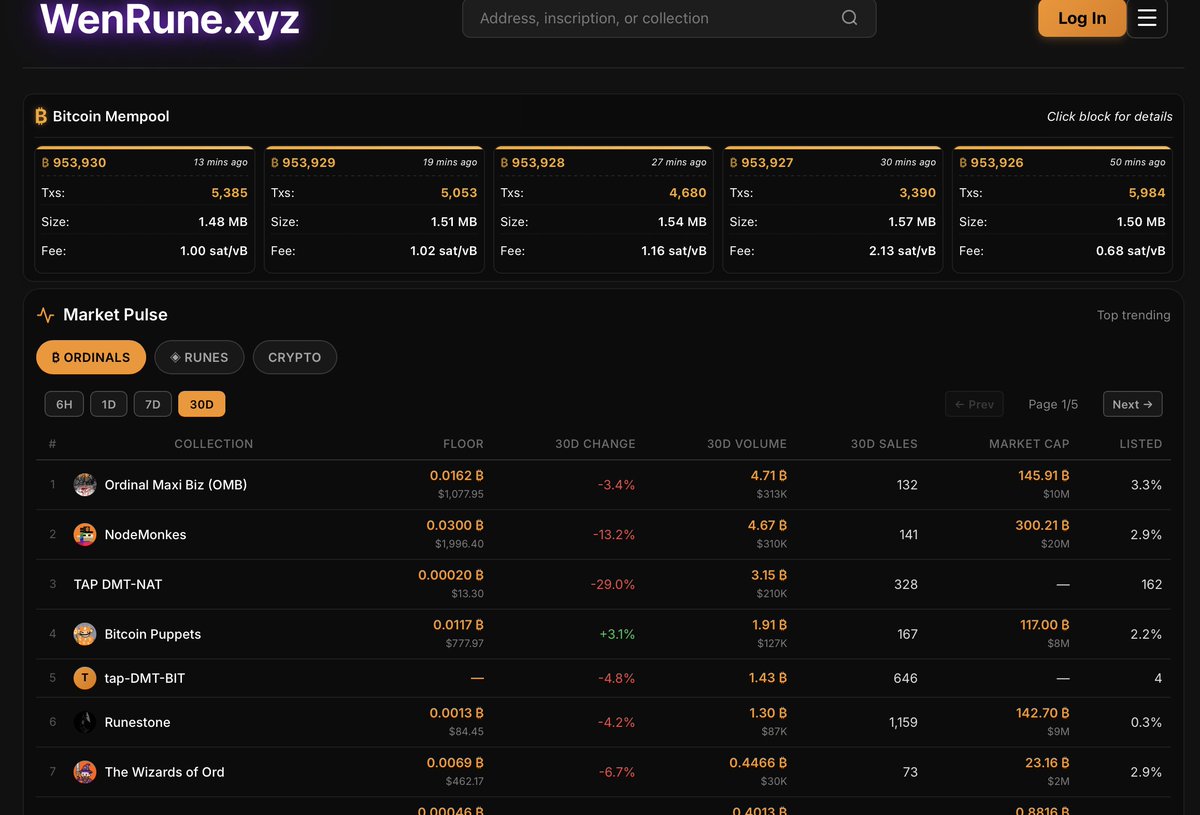
Task: Select the 30D timeframe
Action: (202, 404)
